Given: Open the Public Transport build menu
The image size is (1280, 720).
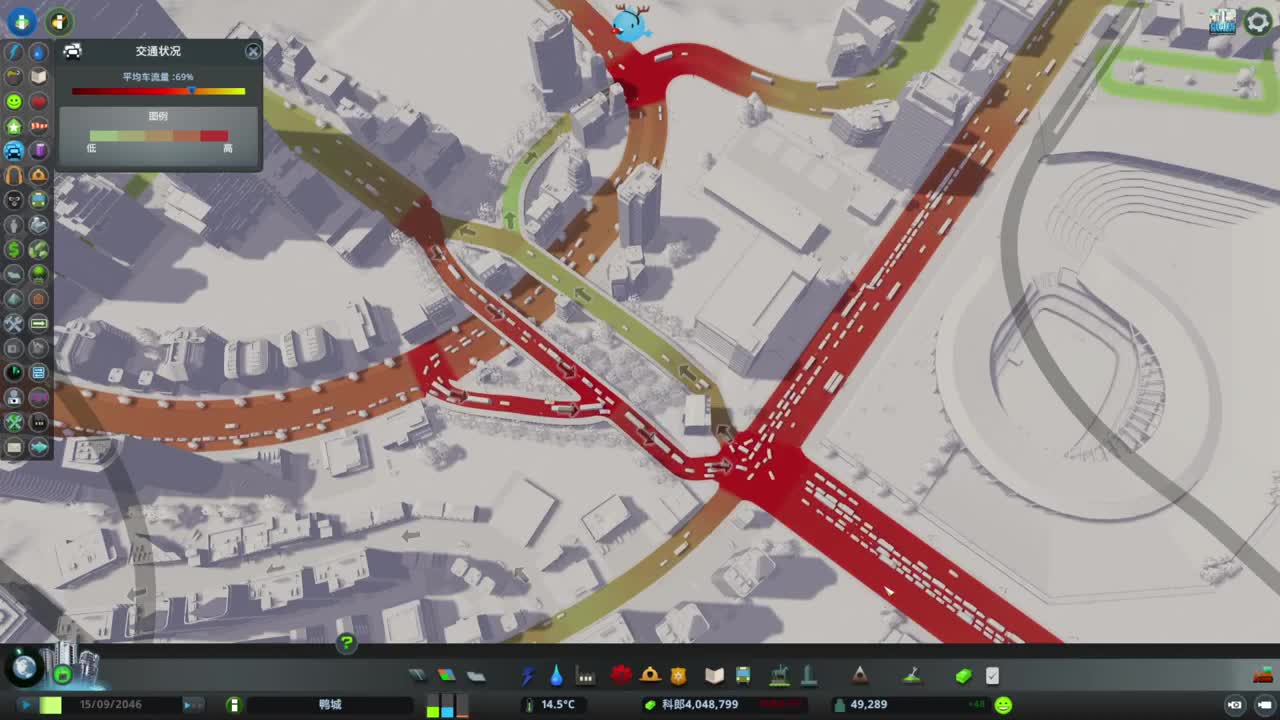Looking at the screenshot, I should coord(743,676).
